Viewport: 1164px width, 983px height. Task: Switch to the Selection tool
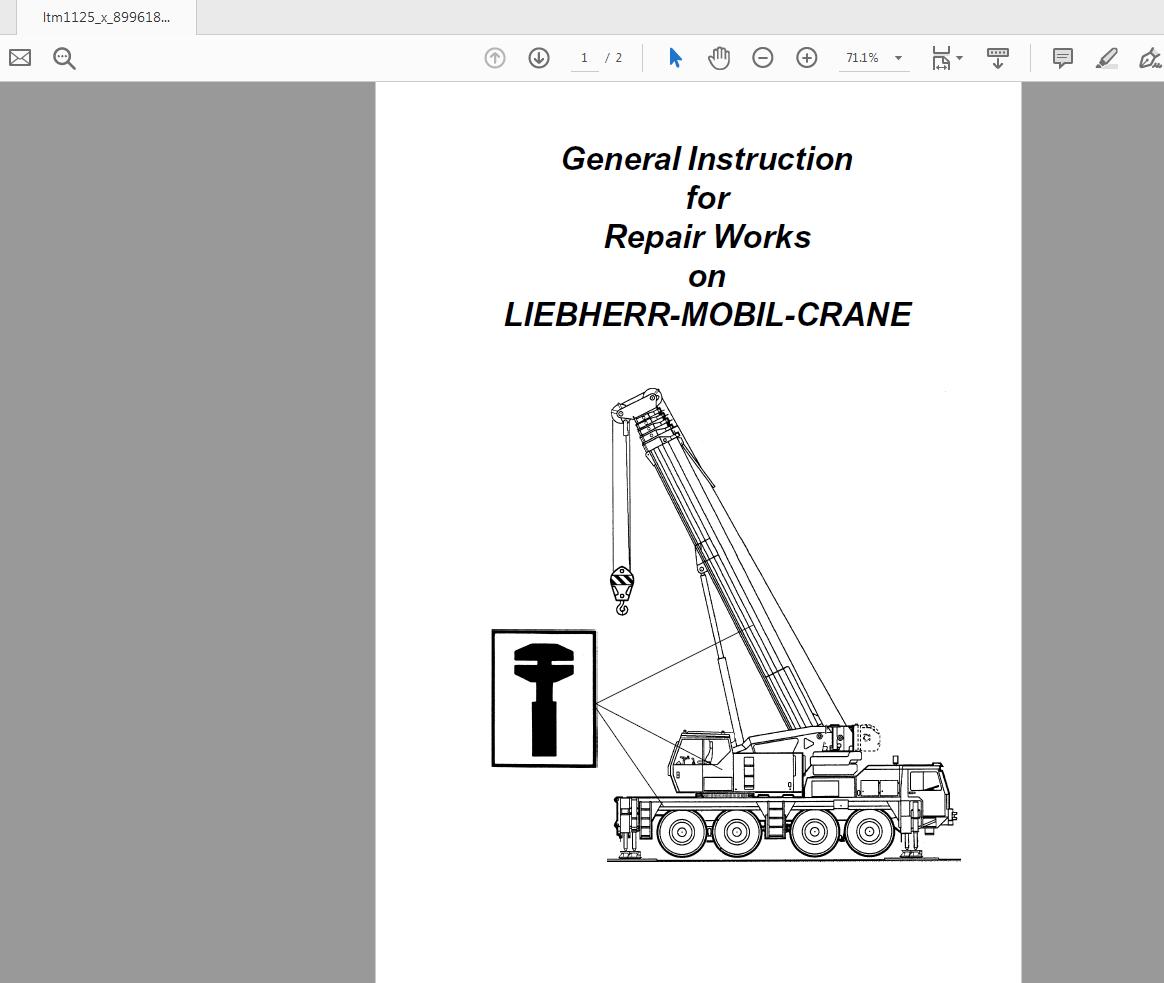tap(675, 57)
